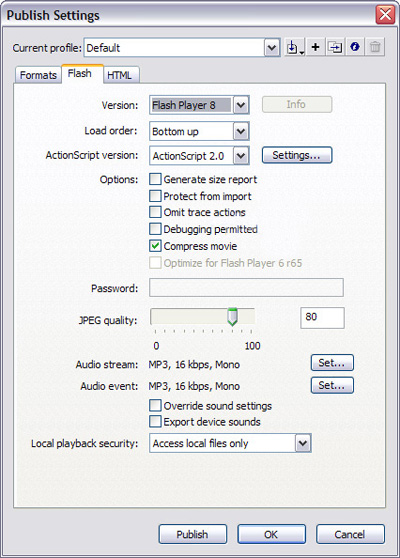Click the Audio stream MP3 settings text

pos(194,364)
